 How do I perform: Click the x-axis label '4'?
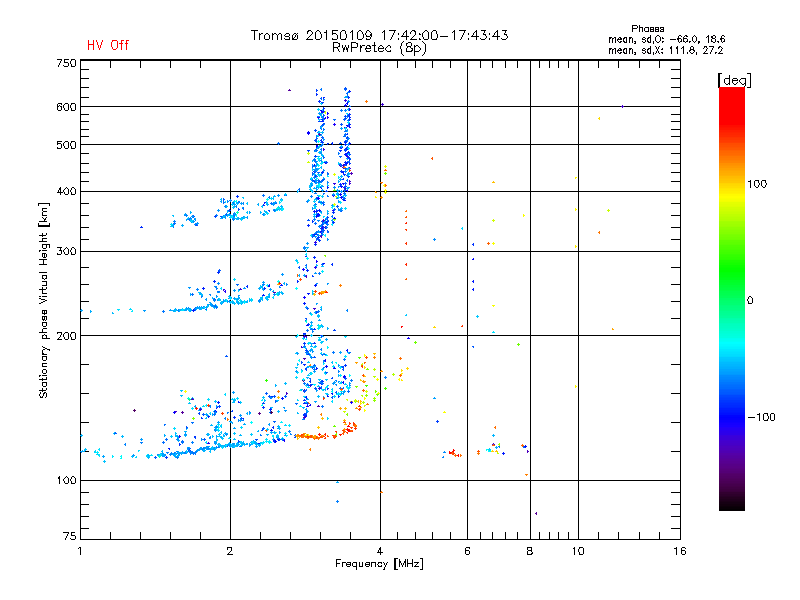380,551
